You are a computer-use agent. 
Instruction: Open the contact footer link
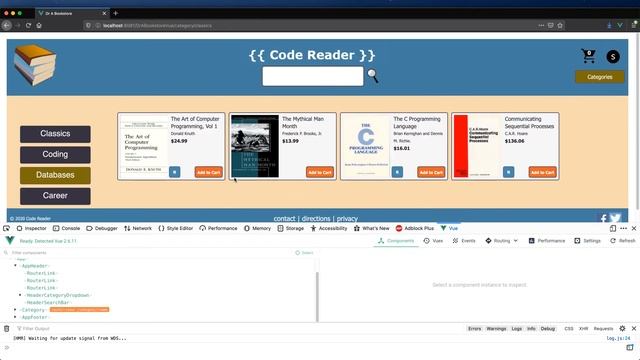click(284, 219)
